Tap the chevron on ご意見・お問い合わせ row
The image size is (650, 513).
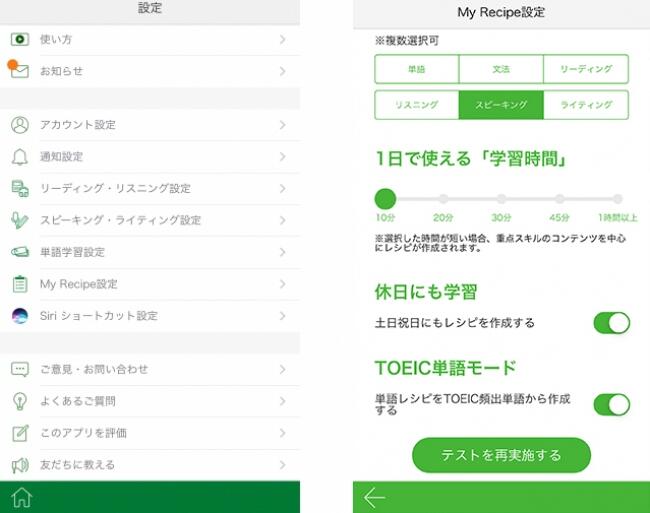pyautogui.click(x=283, y=369)
